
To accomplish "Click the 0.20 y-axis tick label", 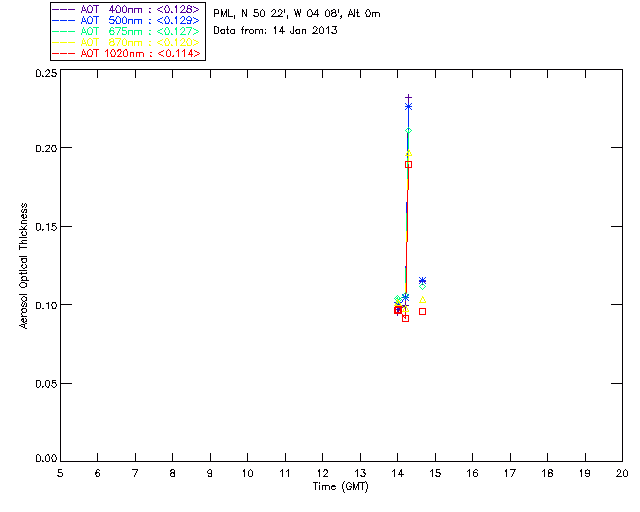I will tap(46, 148).
